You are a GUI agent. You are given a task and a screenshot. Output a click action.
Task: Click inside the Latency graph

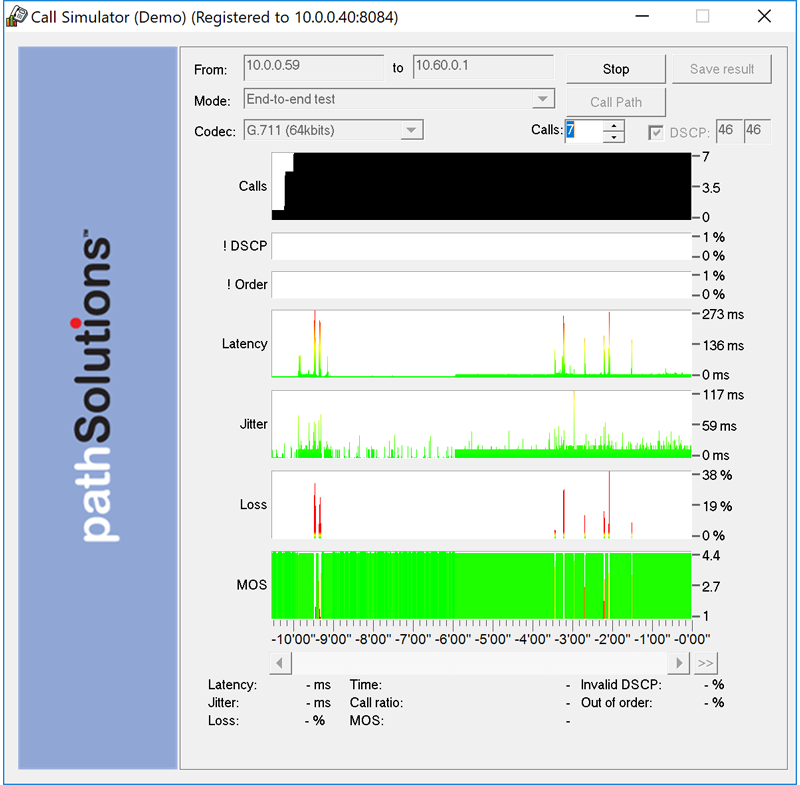point(481,343)
